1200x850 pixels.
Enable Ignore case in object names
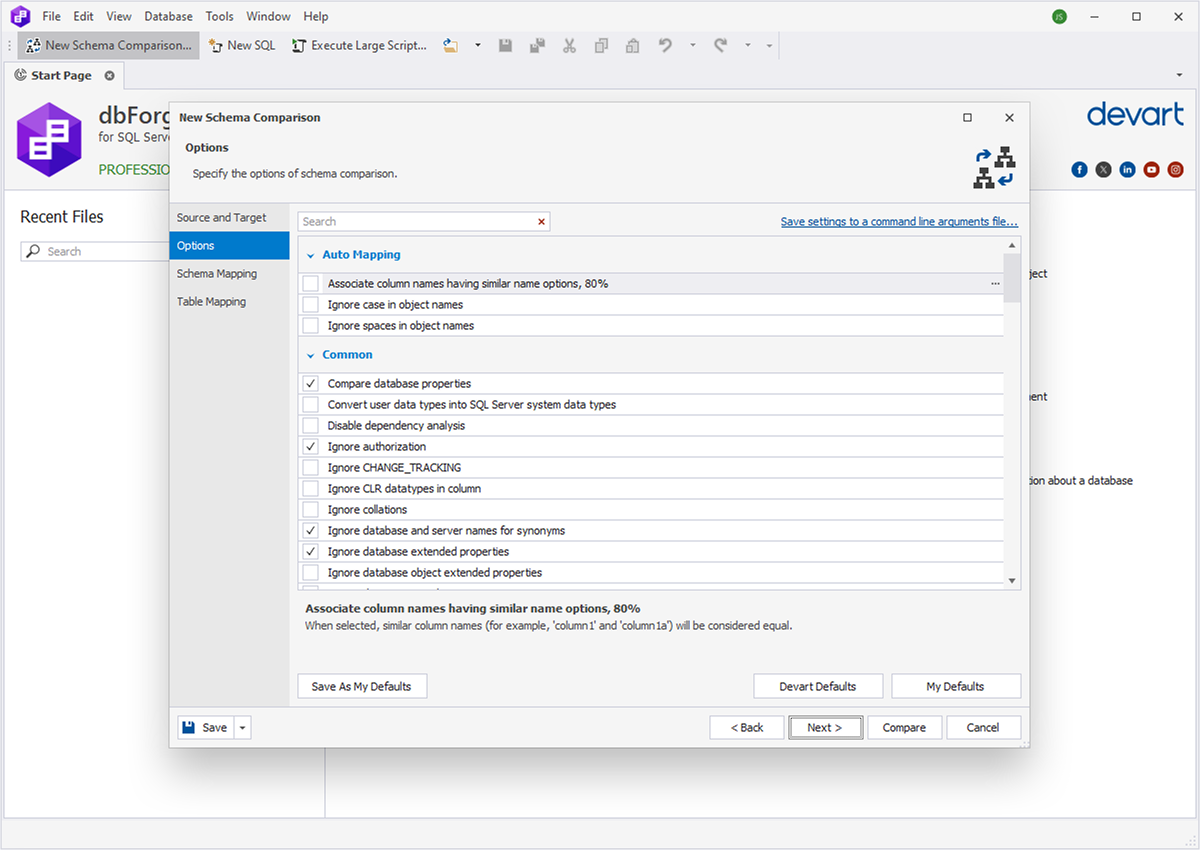click(311, 305)
